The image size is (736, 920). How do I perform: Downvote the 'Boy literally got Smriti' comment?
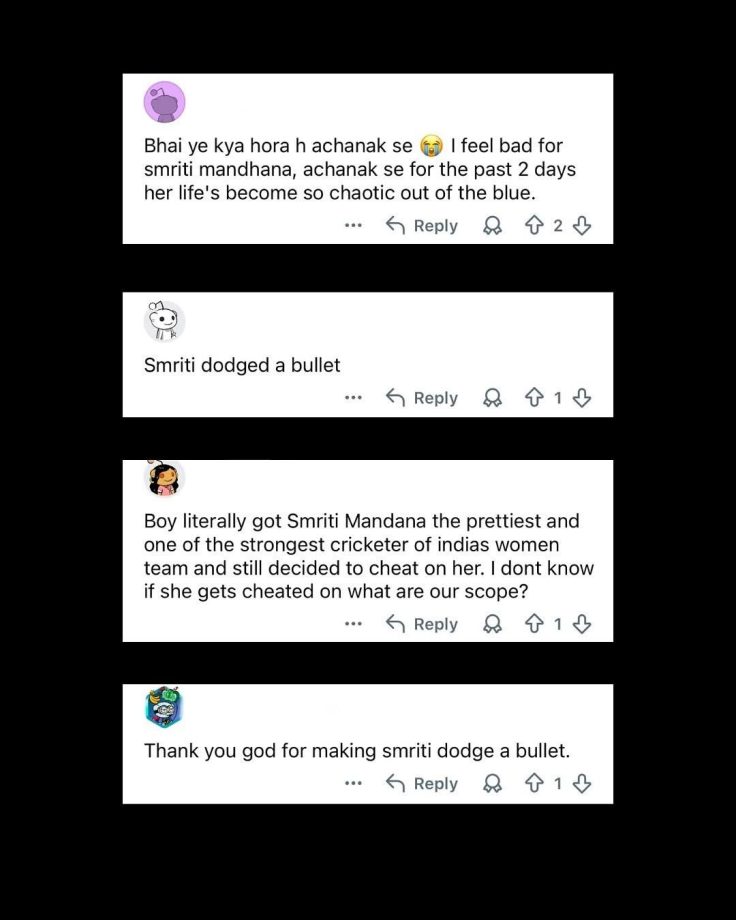pos(582,624)
